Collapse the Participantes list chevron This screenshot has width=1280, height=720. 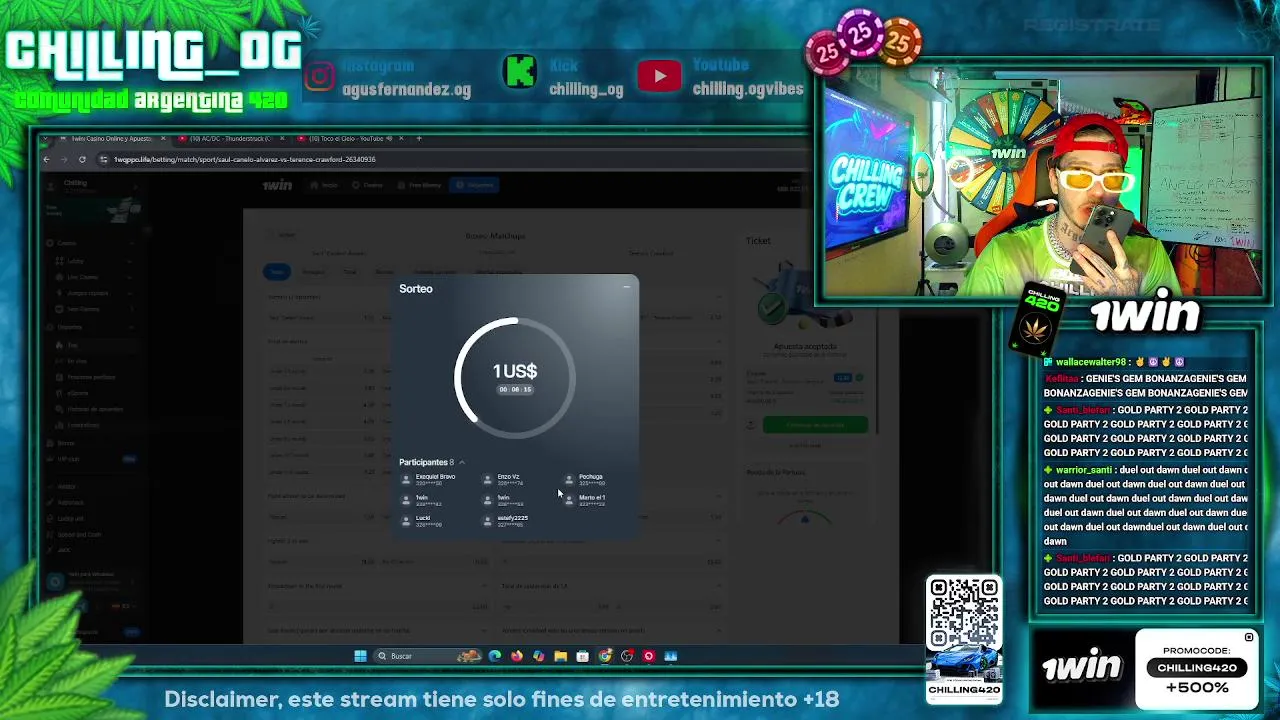pyautogui.click(x=461, y=463)
